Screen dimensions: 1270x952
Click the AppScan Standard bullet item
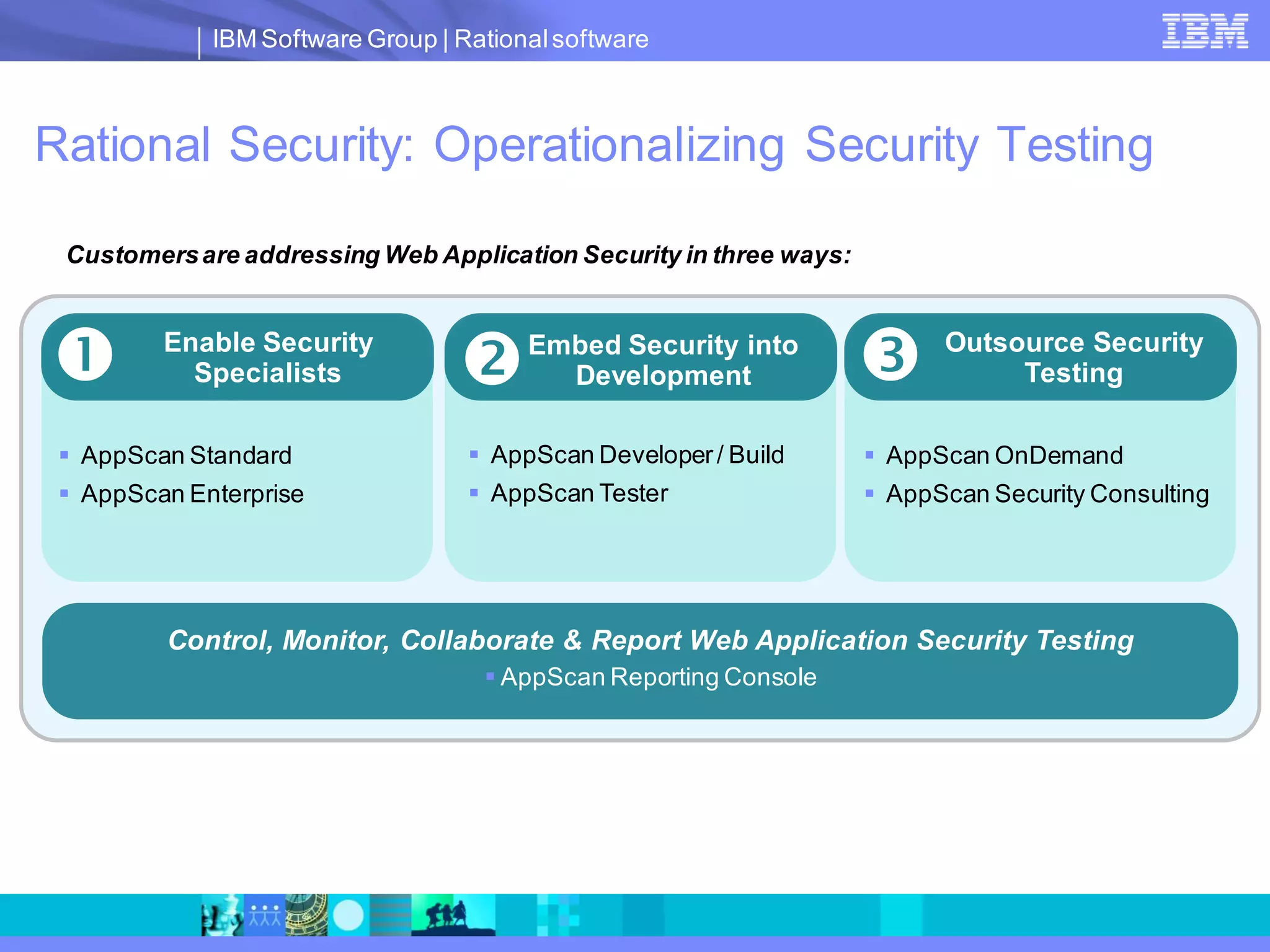coord(186,456)
